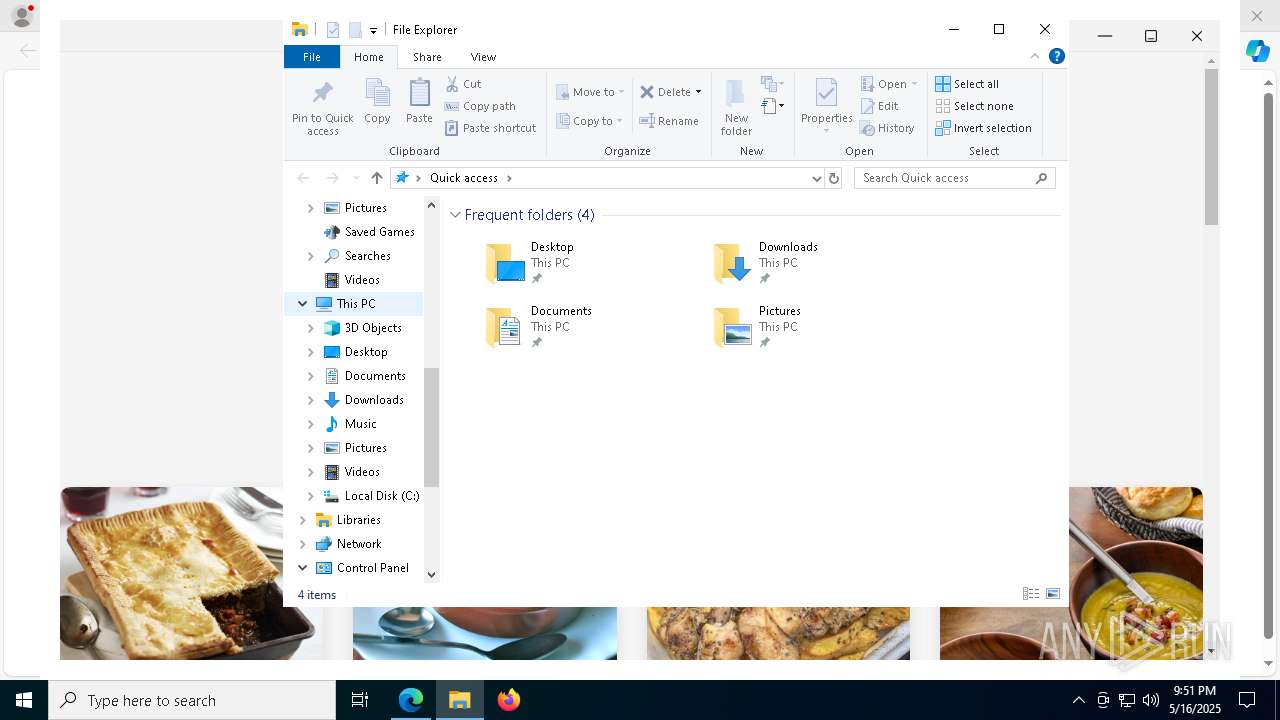Viewport: 1280px width, 720px height.
Task: Refresh the Quick access location
Action: 835,178
